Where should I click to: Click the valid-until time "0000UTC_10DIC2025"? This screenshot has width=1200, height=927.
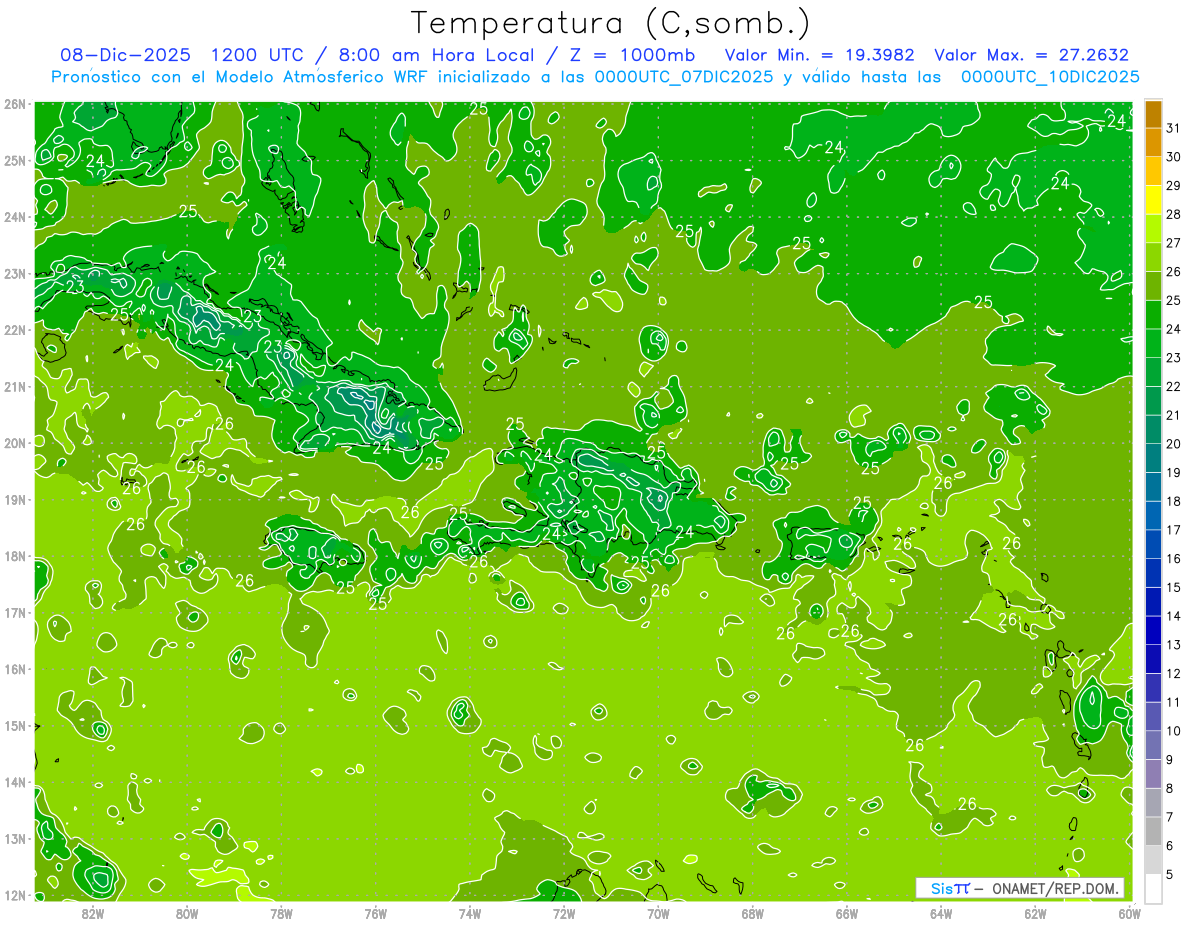coord(1050,77)
